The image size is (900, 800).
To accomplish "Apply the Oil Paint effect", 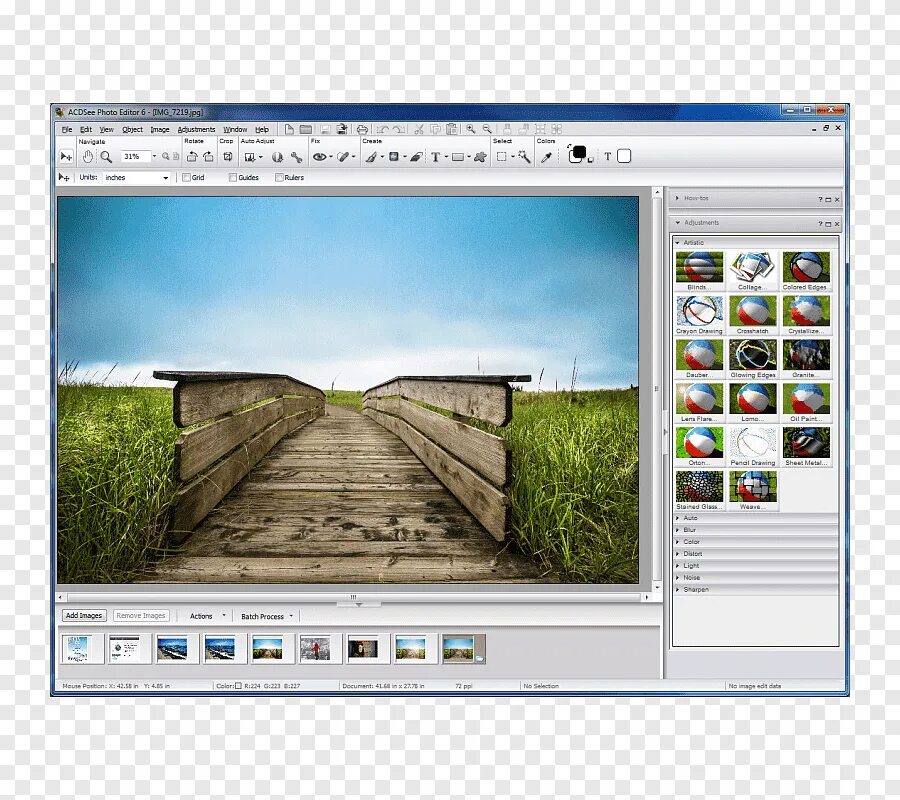I will [x=806, y=403].
